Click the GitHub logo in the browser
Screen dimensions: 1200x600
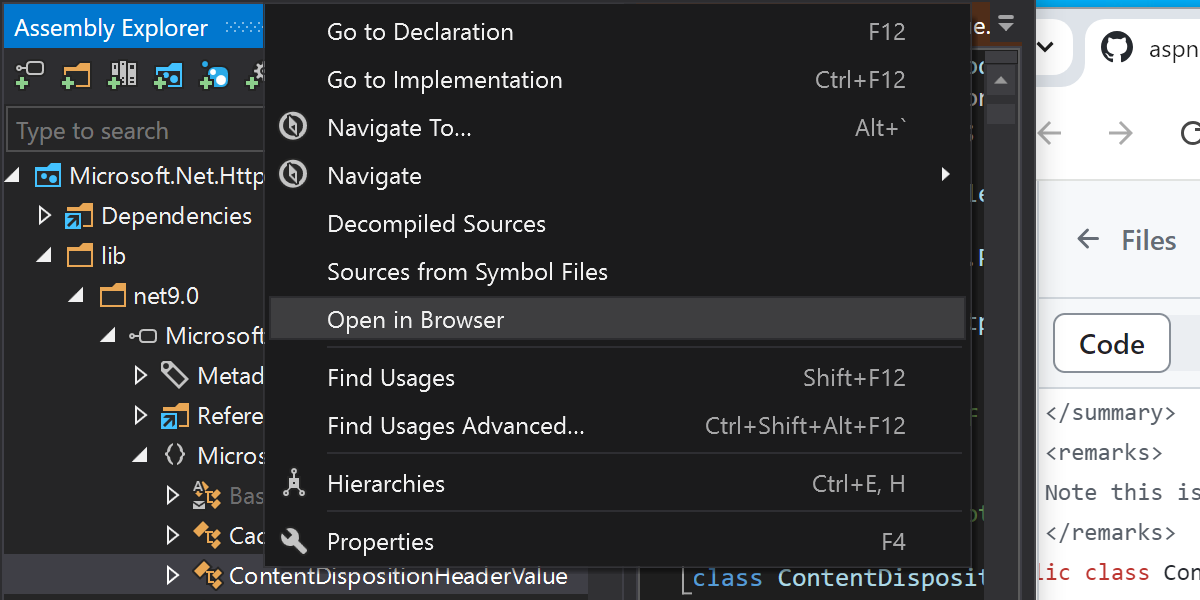coord(1117,46)
